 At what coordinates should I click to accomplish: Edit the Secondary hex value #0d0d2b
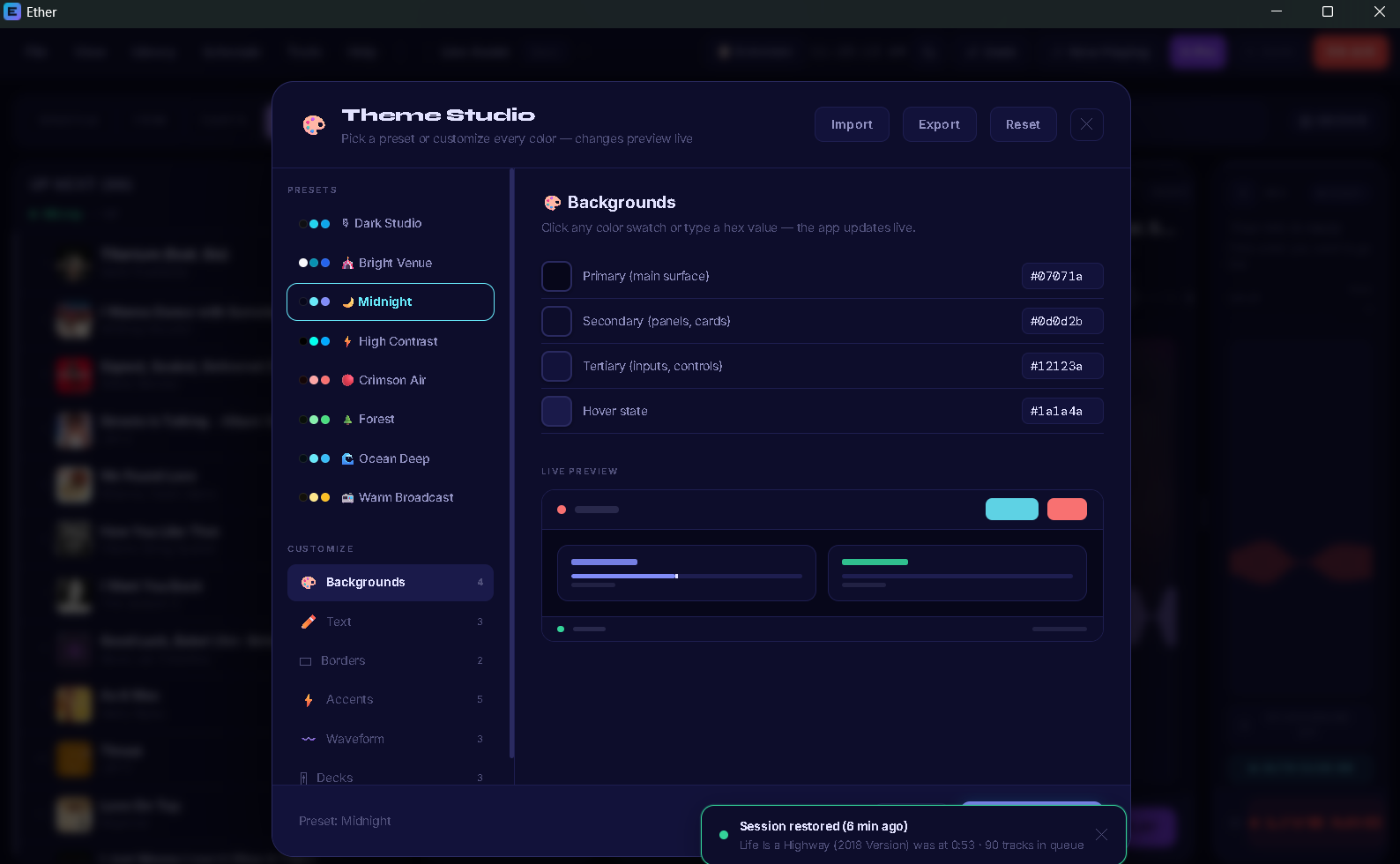click(x=1062, y=321)
